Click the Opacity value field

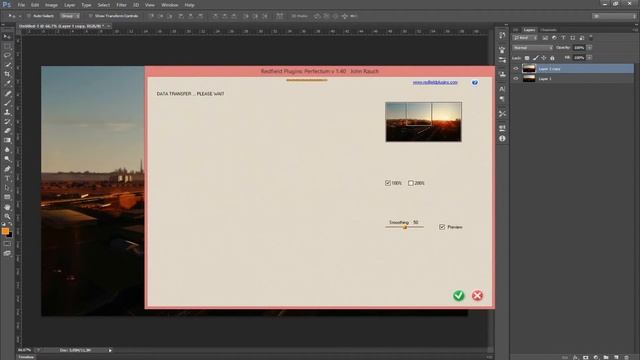(x=579, y=48)
